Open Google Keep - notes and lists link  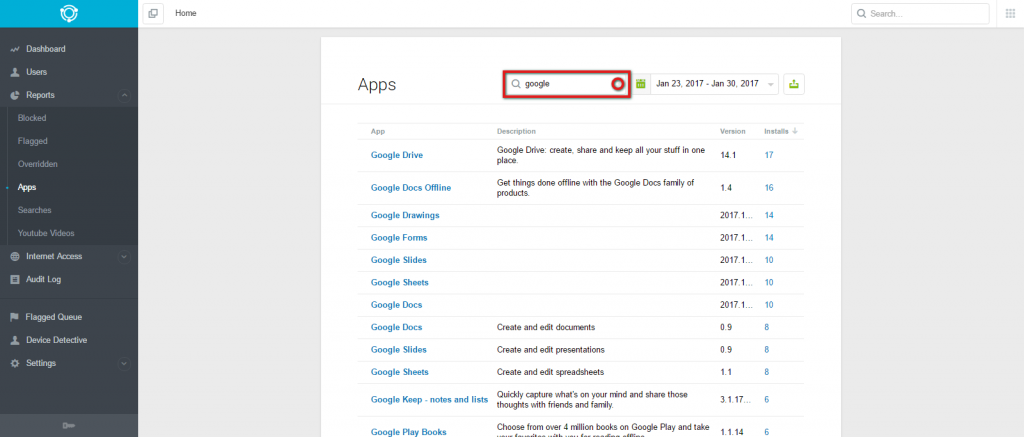429,400
